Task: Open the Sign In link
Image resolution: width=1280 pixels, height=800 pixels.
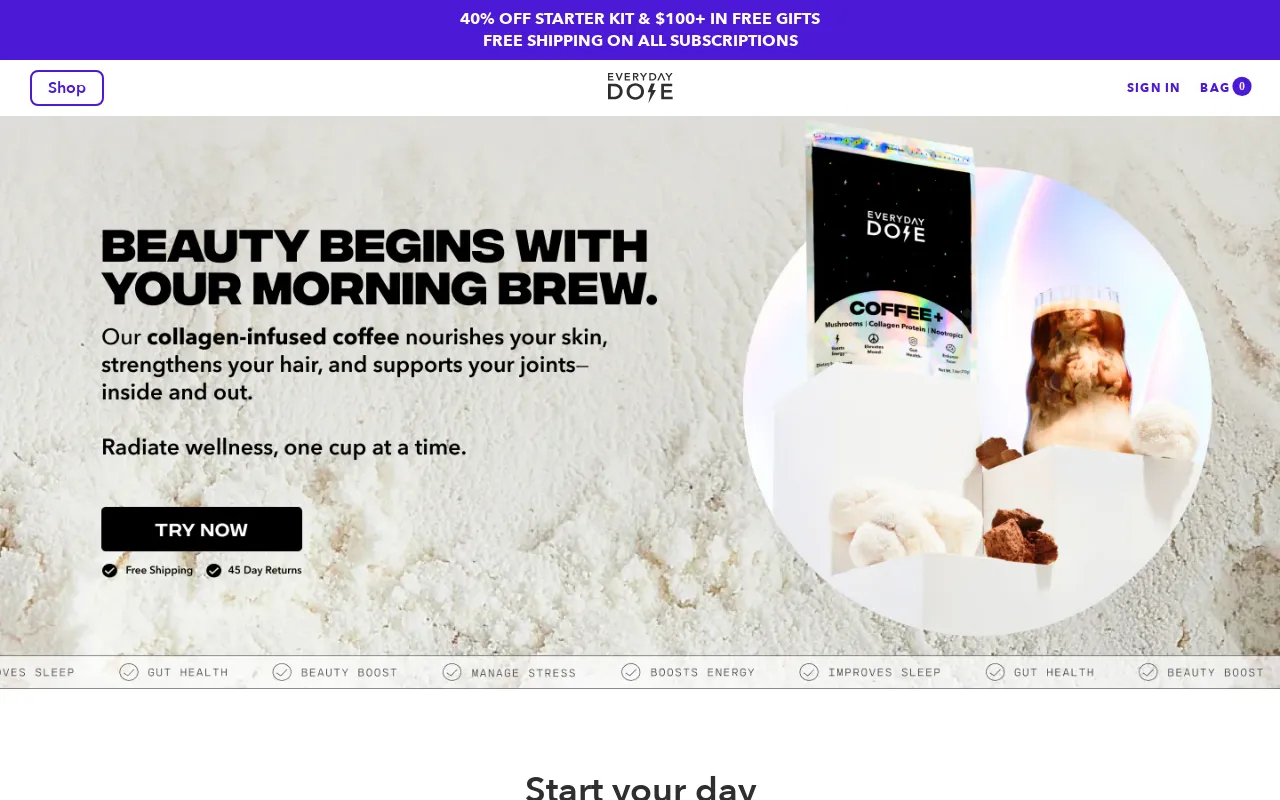Action: click(1153, 88)
